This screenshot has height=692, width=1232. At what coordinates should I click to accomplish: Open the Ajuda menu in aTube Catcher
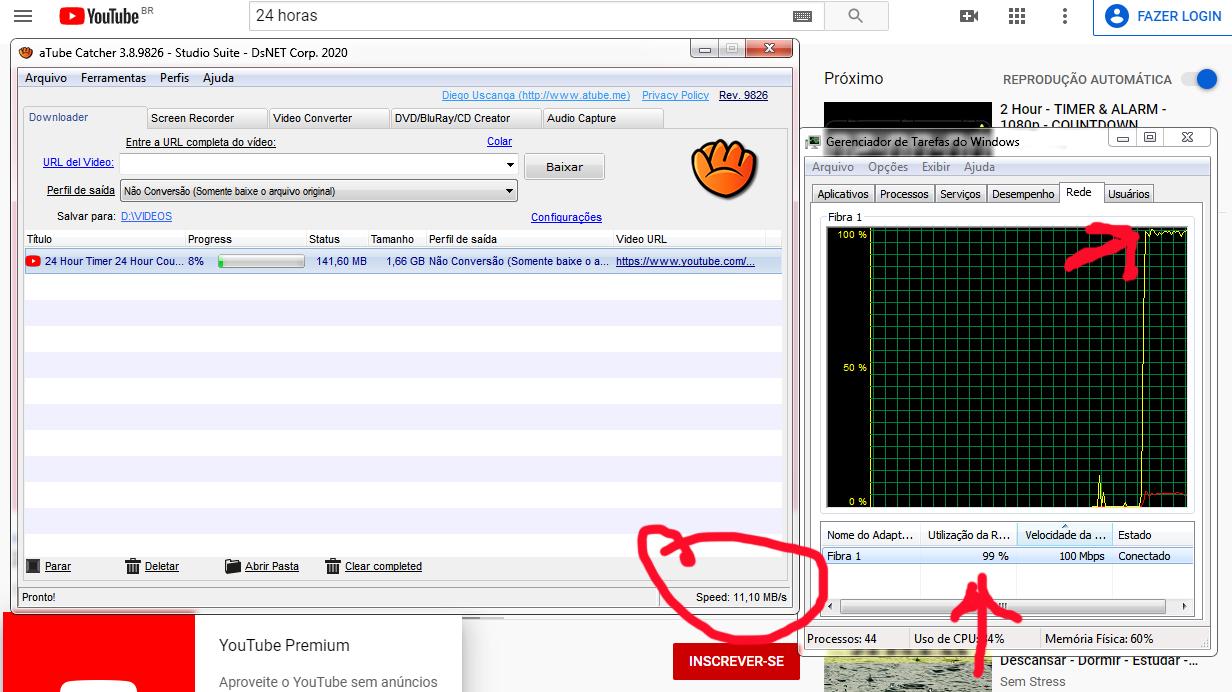click(x=218, y=78)
